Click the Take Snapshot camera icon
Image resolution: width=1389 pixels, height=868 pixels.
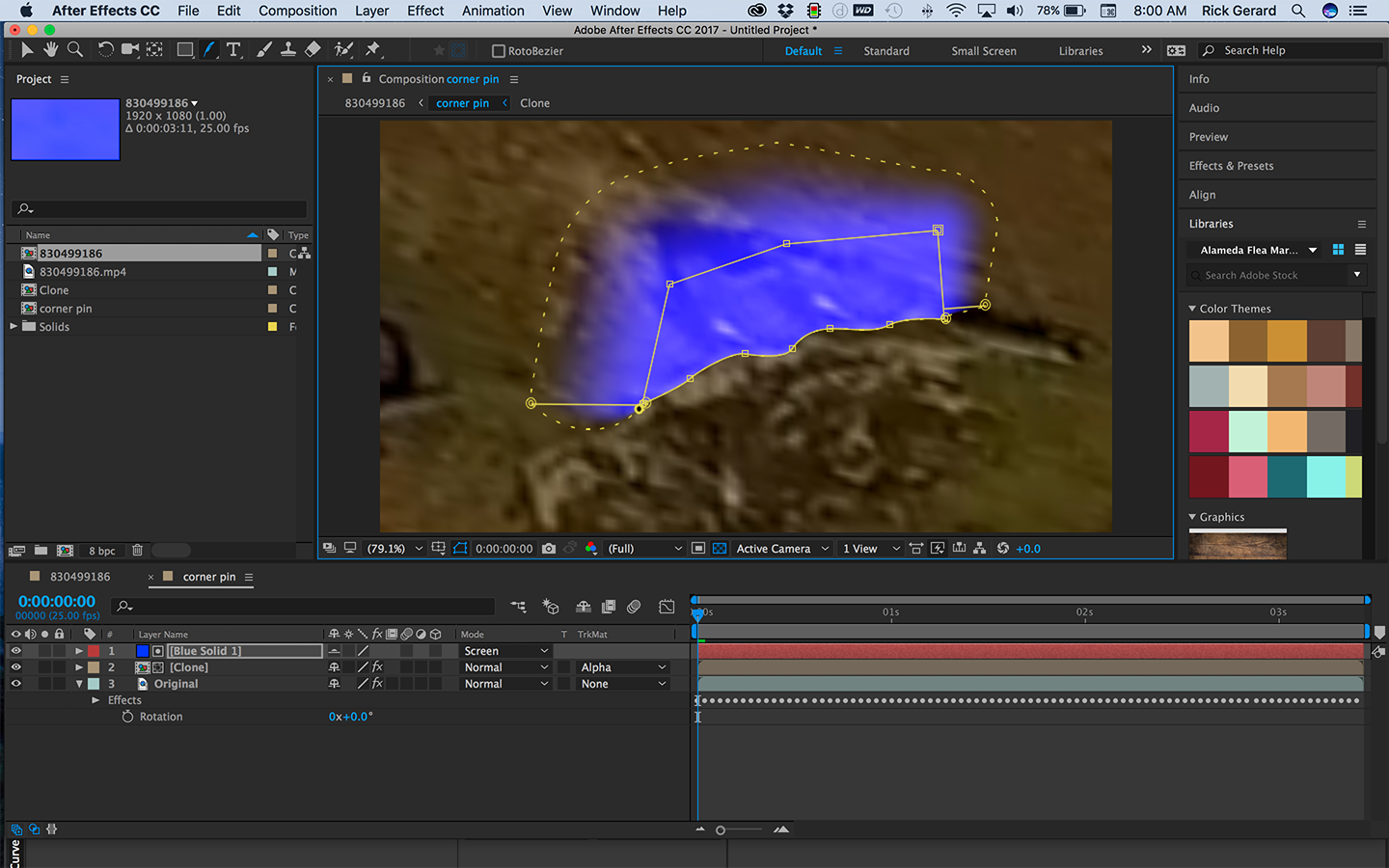pos(549,549)
